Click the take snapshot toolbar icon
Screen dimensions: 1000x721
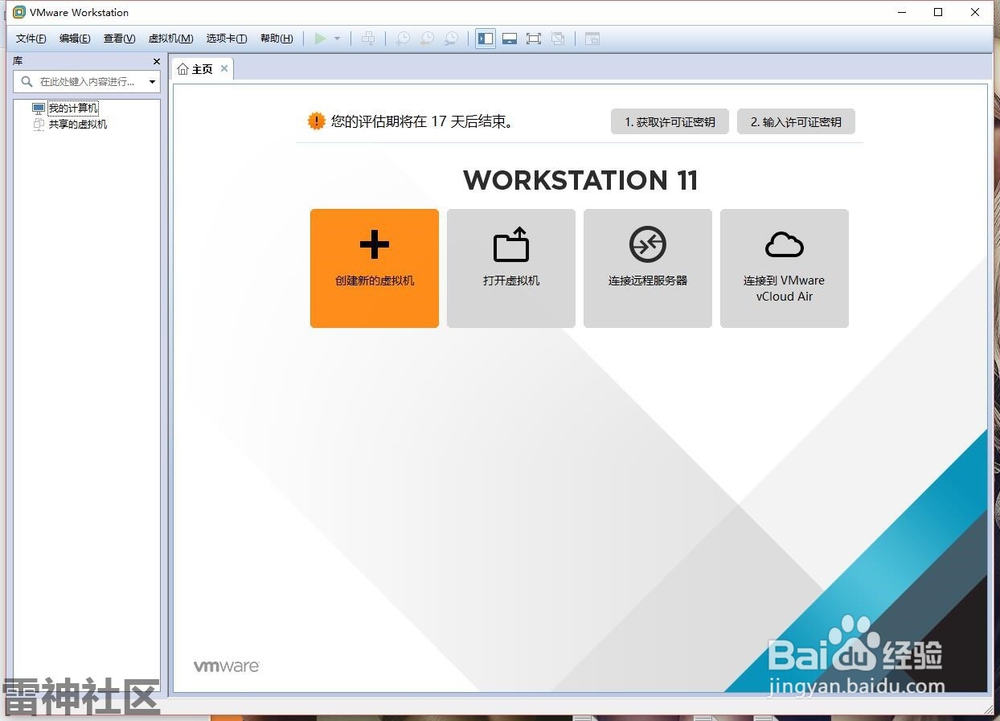(402, 39)
